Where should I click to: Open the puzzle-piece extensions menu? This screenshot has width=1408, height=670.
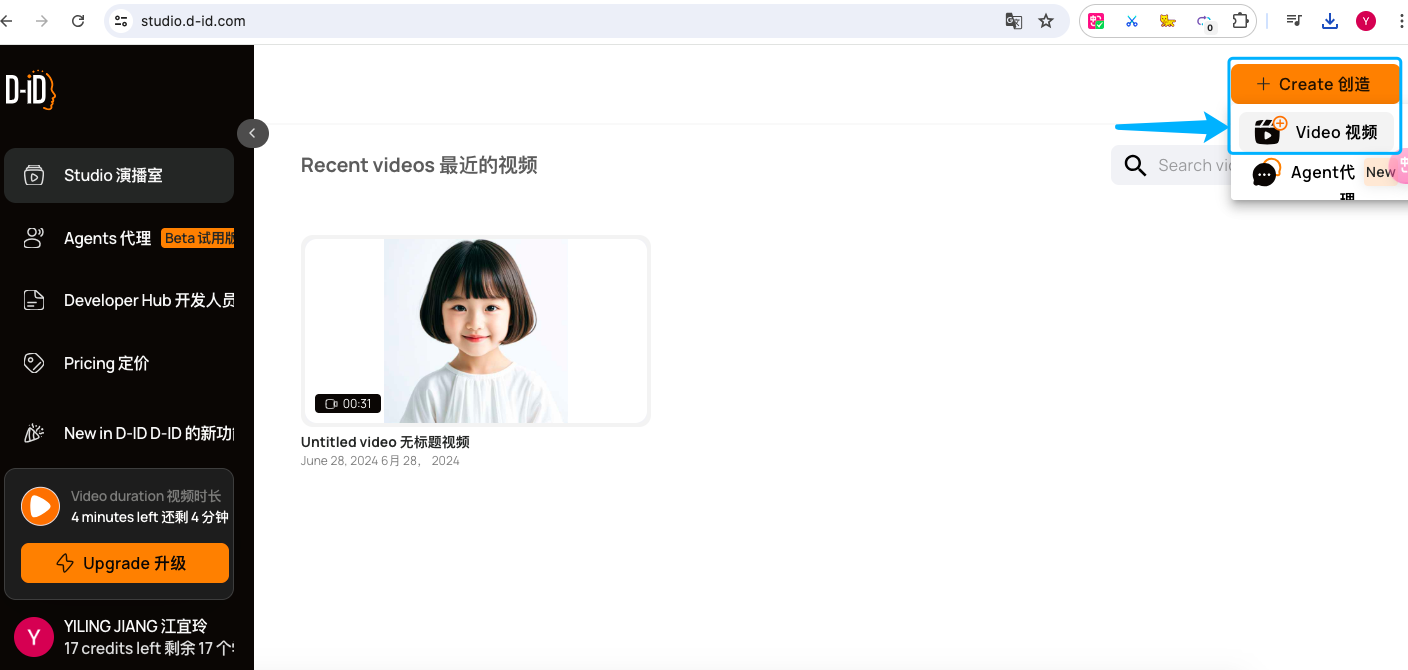(x=1241, y=21)
